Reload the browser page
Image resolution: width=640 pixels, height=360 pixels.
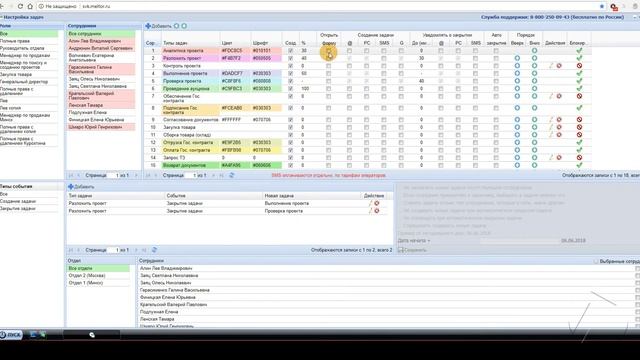coord(20,7)
